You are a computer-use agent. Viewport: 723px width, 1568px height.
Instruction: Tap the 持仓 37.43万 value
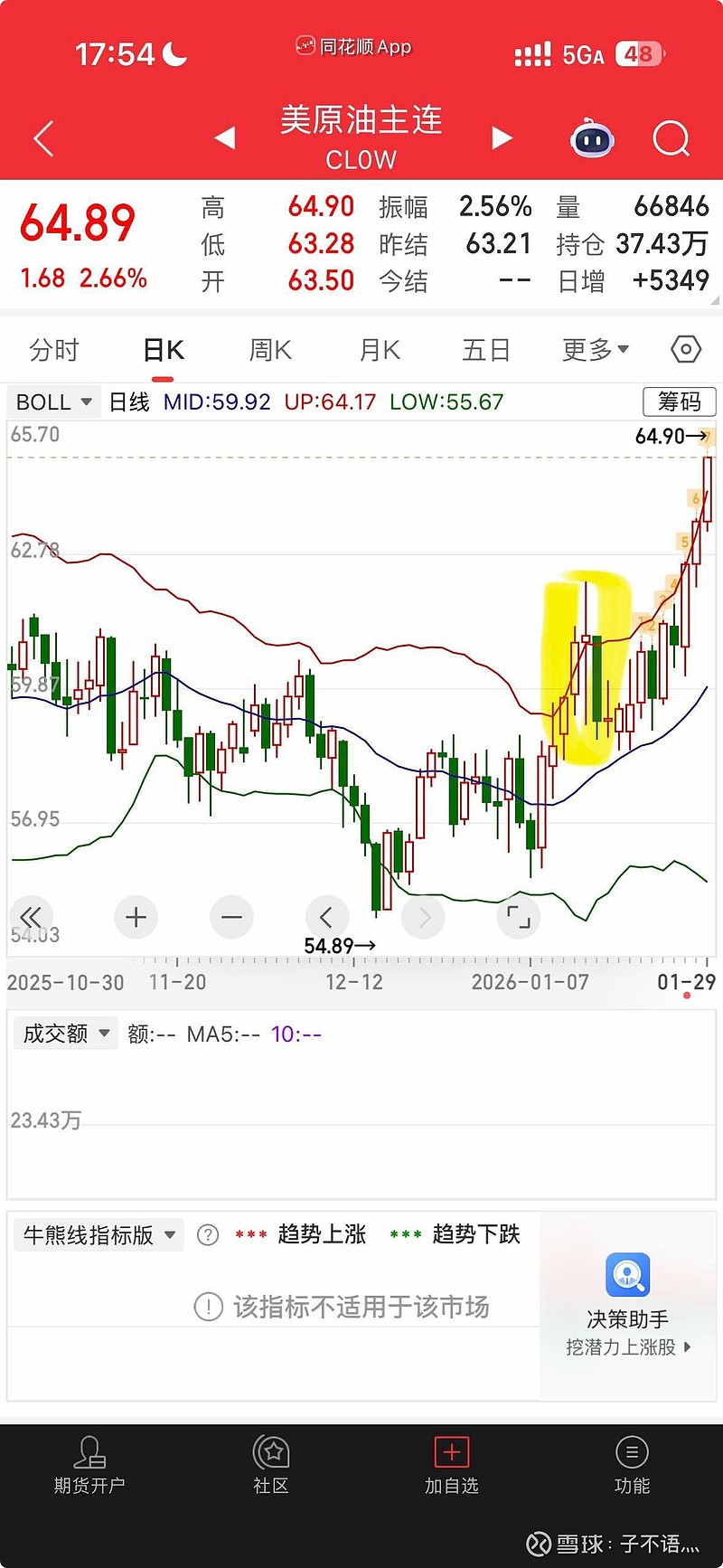click(662, 244)
